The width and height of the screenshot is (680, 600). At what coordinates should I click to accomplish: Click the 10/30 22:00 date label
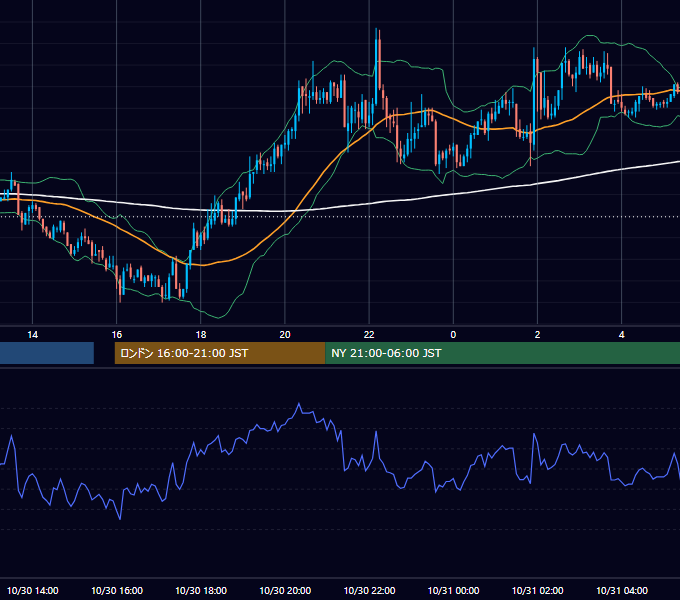pos(369,590)
